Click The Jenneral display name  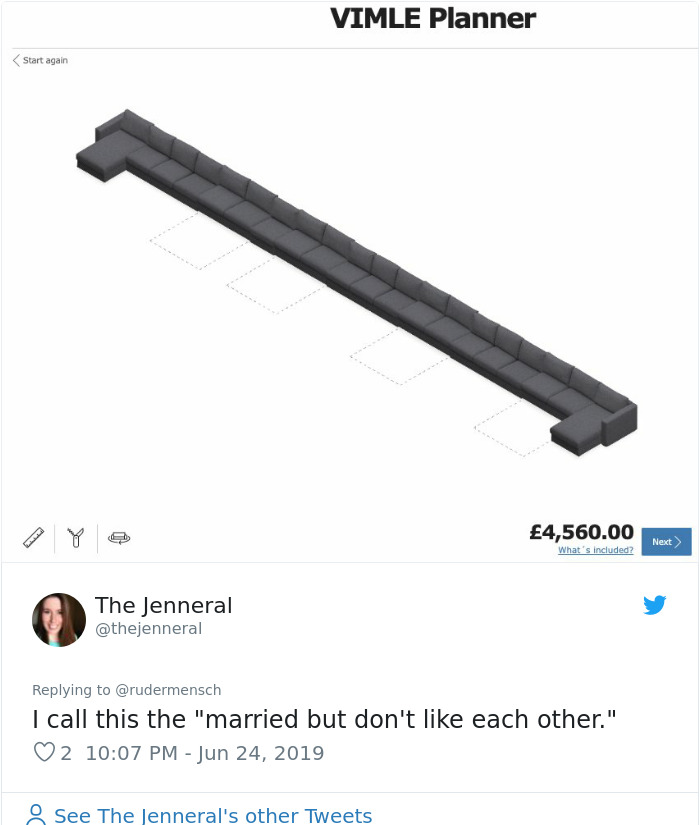163,606
